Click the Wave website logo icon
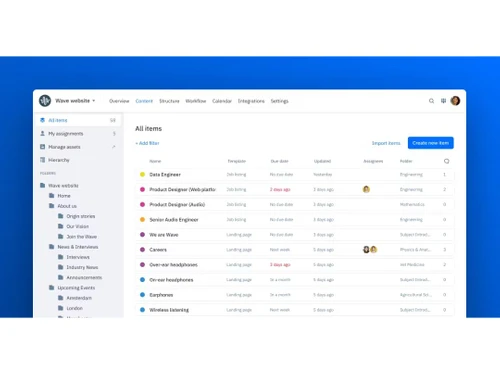The height and width of the screenshot is (375, 500). [x=45, y=101]
